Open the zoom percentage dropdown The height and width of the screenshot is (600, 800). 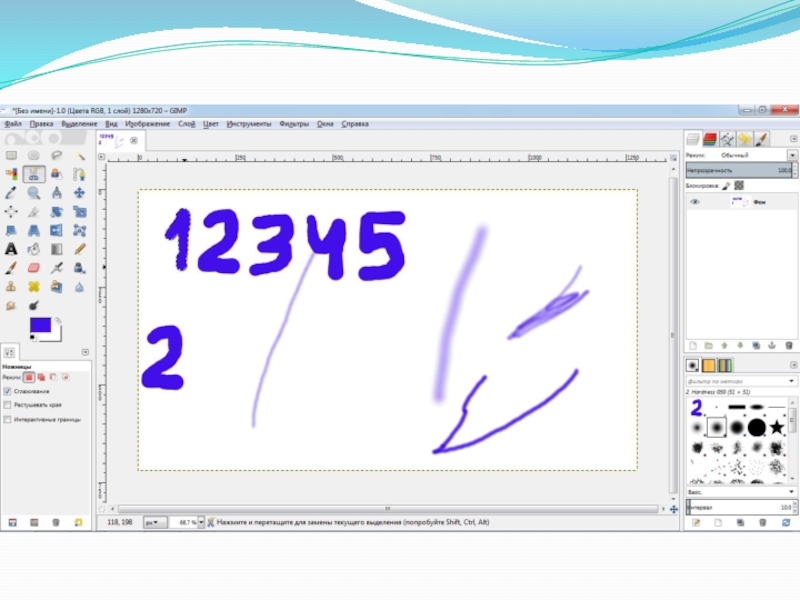click(x=201, y=522)
